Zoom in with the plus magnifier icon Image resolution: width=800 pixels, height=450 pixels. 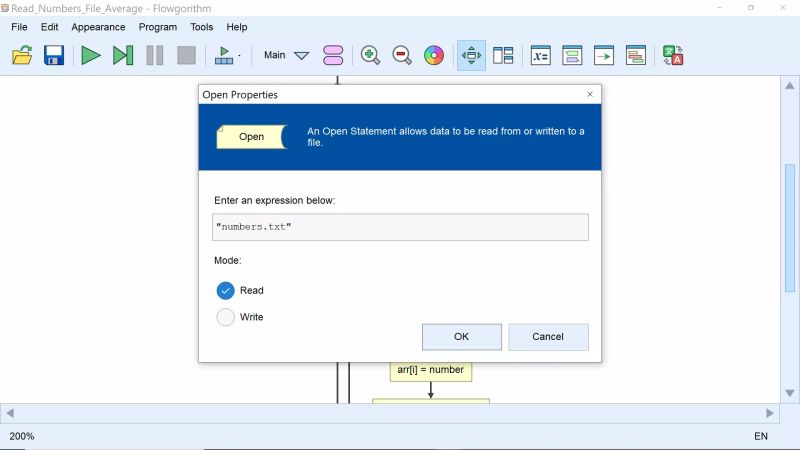370,55
